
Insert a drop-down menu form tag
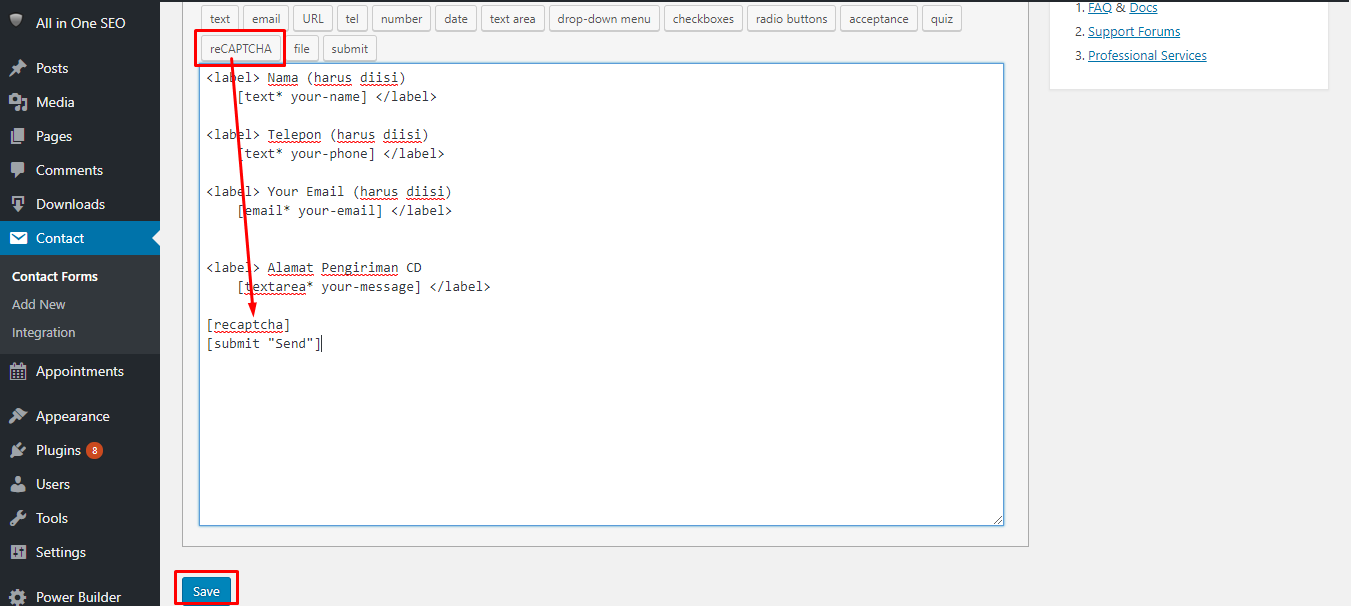coord(604,19)
